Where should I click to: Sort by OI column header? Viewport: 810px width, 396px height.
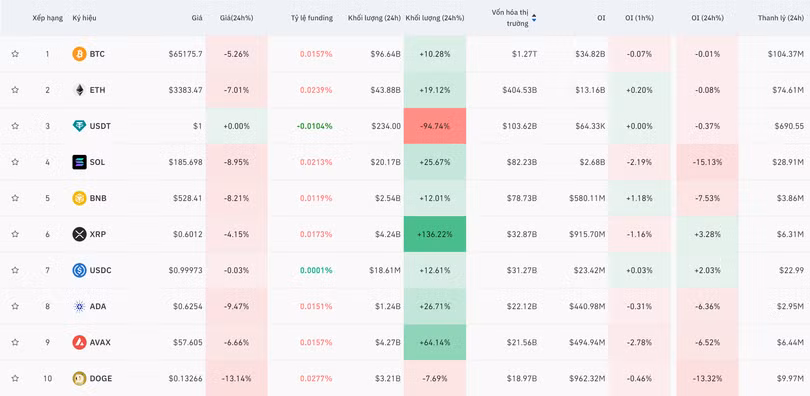coord(601,18)
